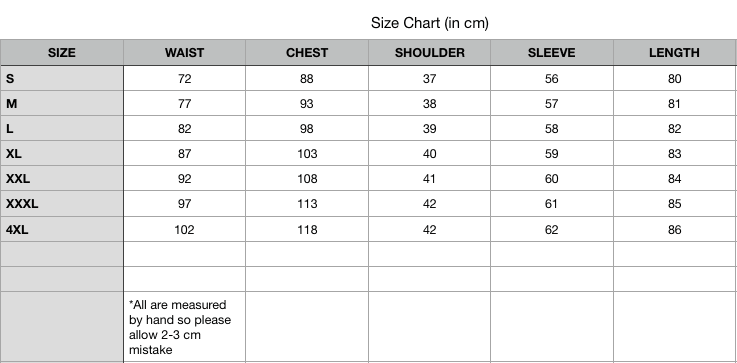This screenshot has width=737, height=363.
Task: Select the 4XL row label cell
Action: [x=62, y=229]
